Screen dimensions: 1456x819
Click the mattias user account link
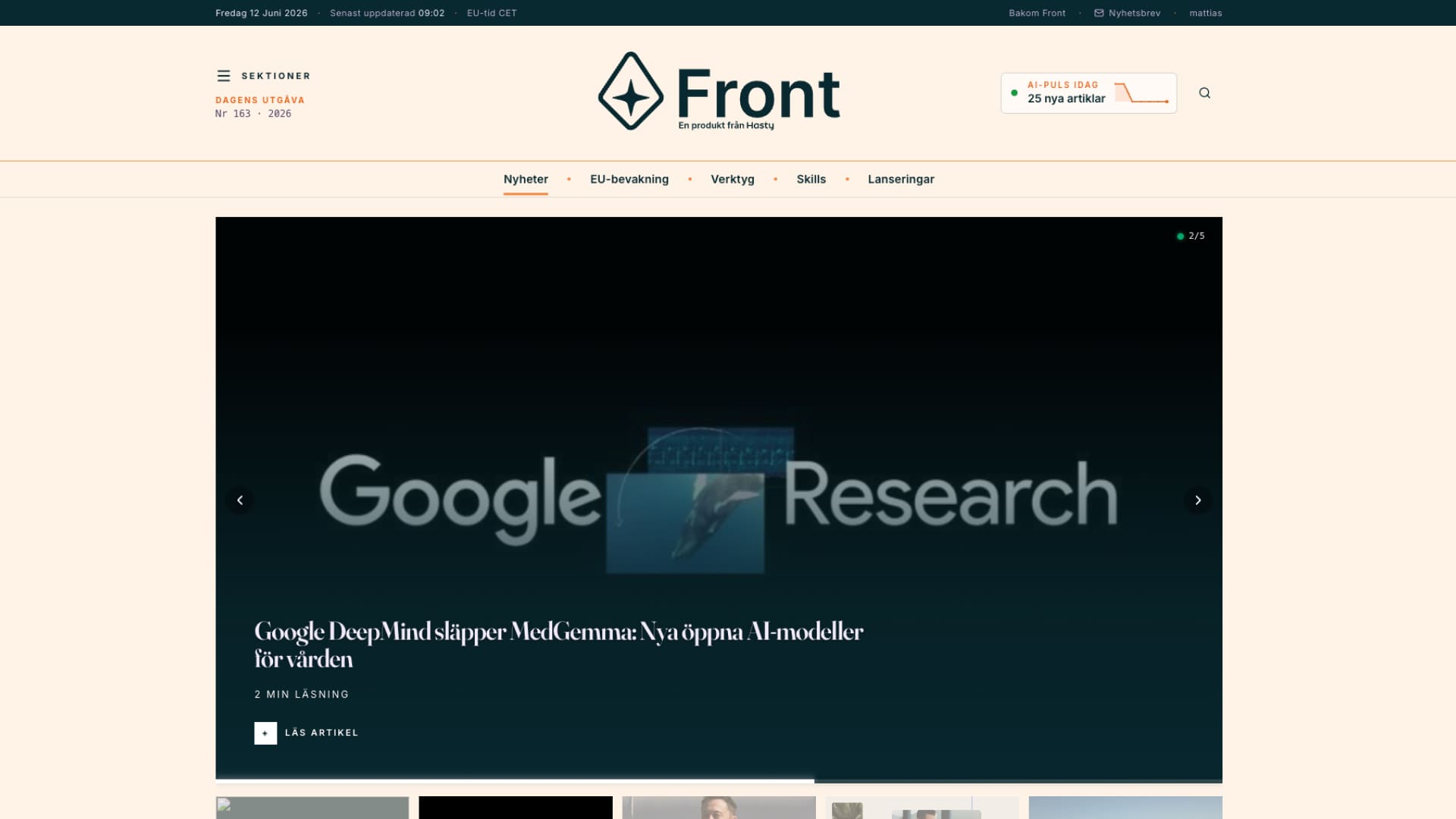[1205, 13]
